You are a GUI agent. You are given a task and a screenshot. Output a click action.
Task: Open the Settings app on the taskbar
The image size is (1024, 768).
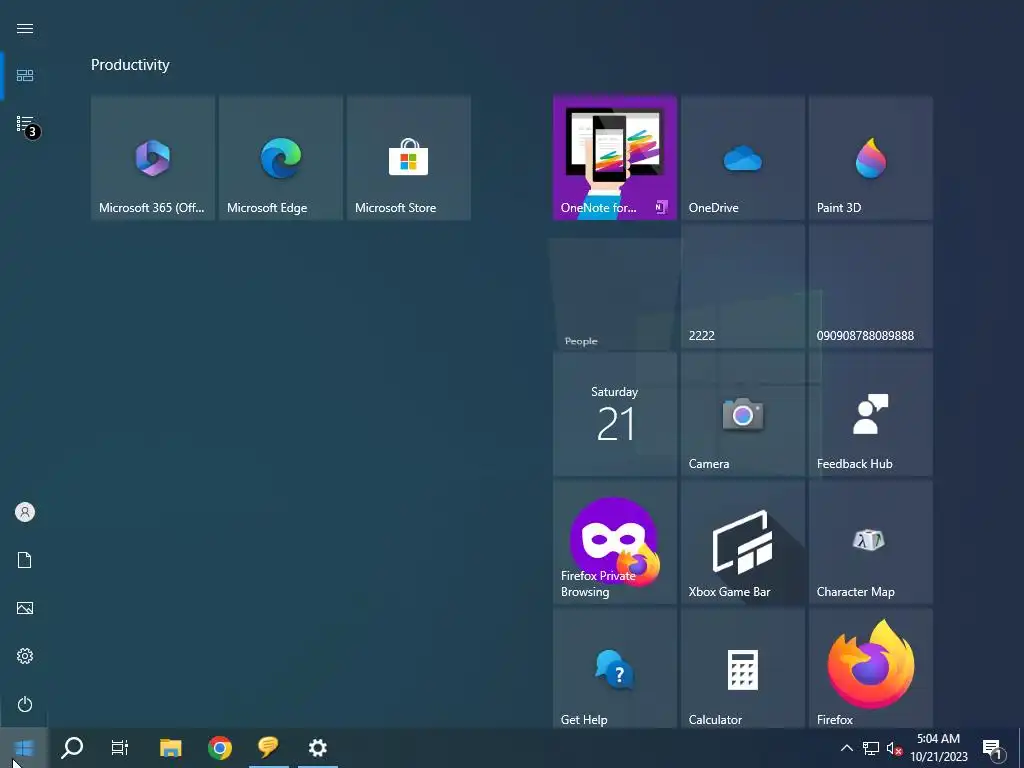click(318, 748)
